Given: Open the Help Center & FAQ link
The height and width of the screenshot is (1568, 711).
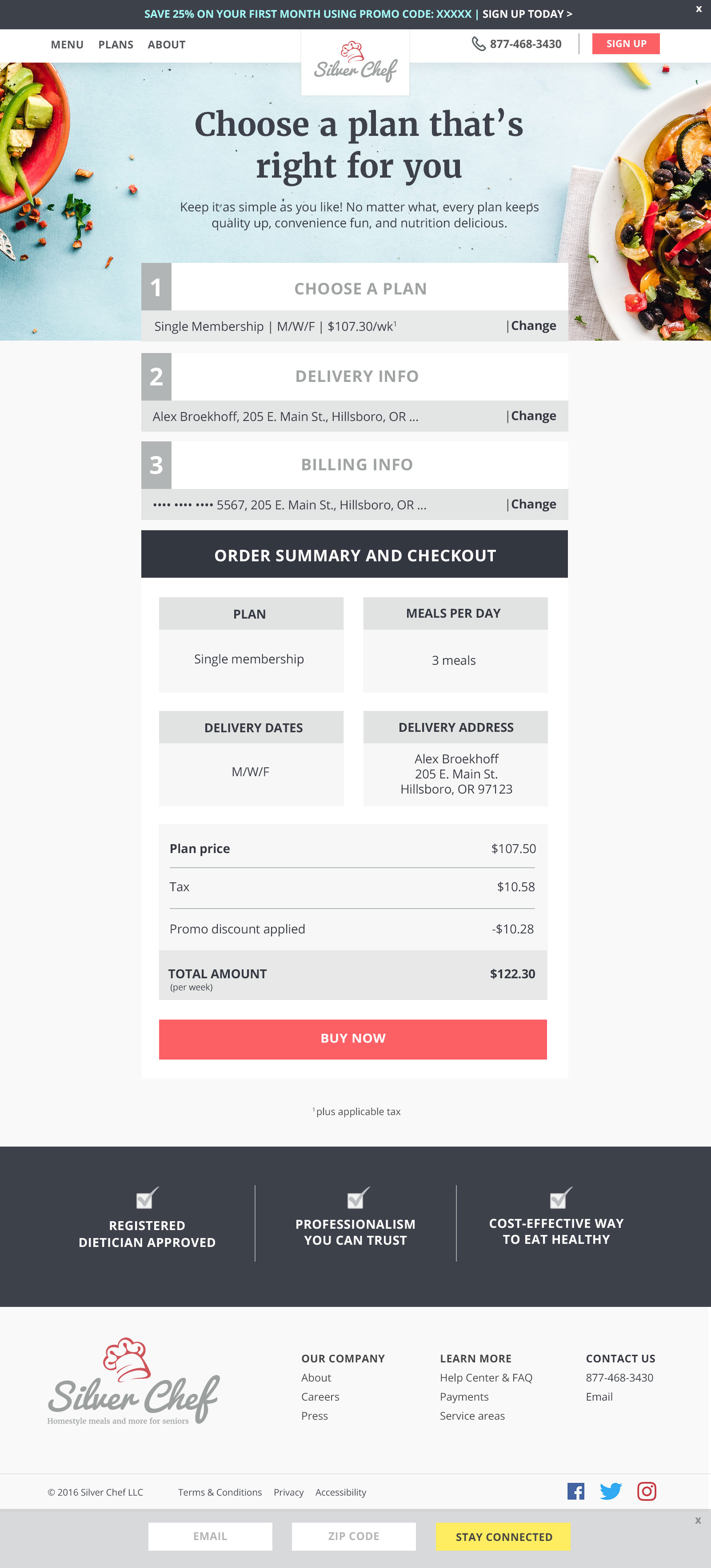Looking at the screenshot, I should point(486,1377).
